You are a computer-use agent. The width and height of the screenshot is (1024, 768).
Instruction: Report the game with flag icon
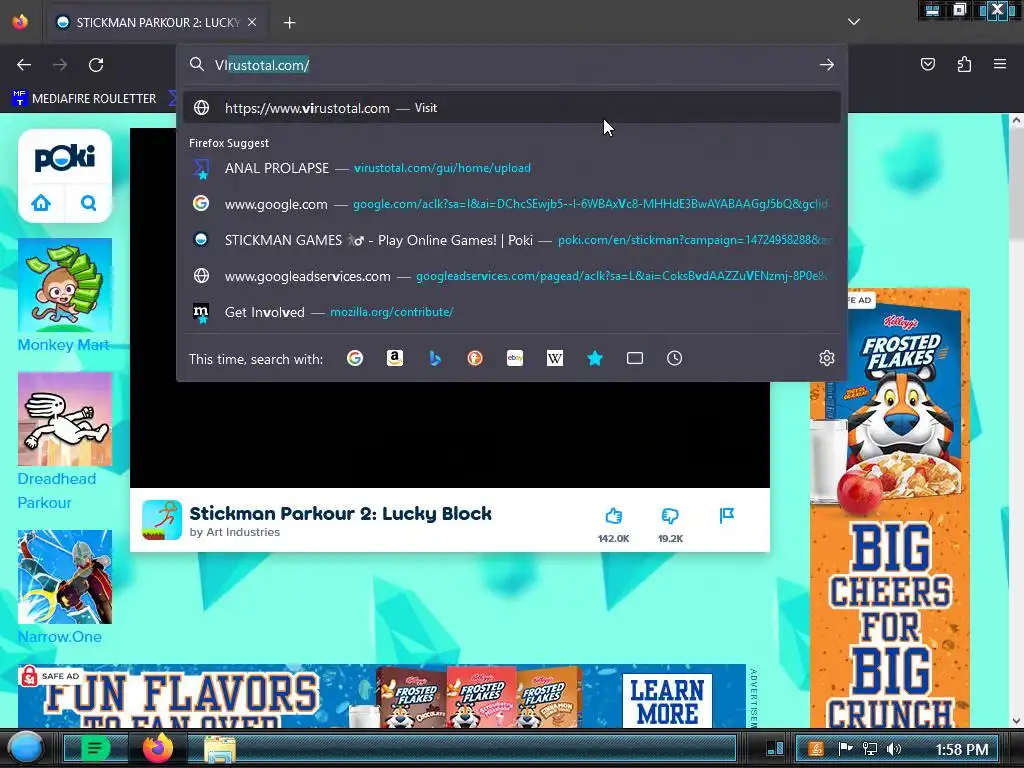[x=726, y=516]
